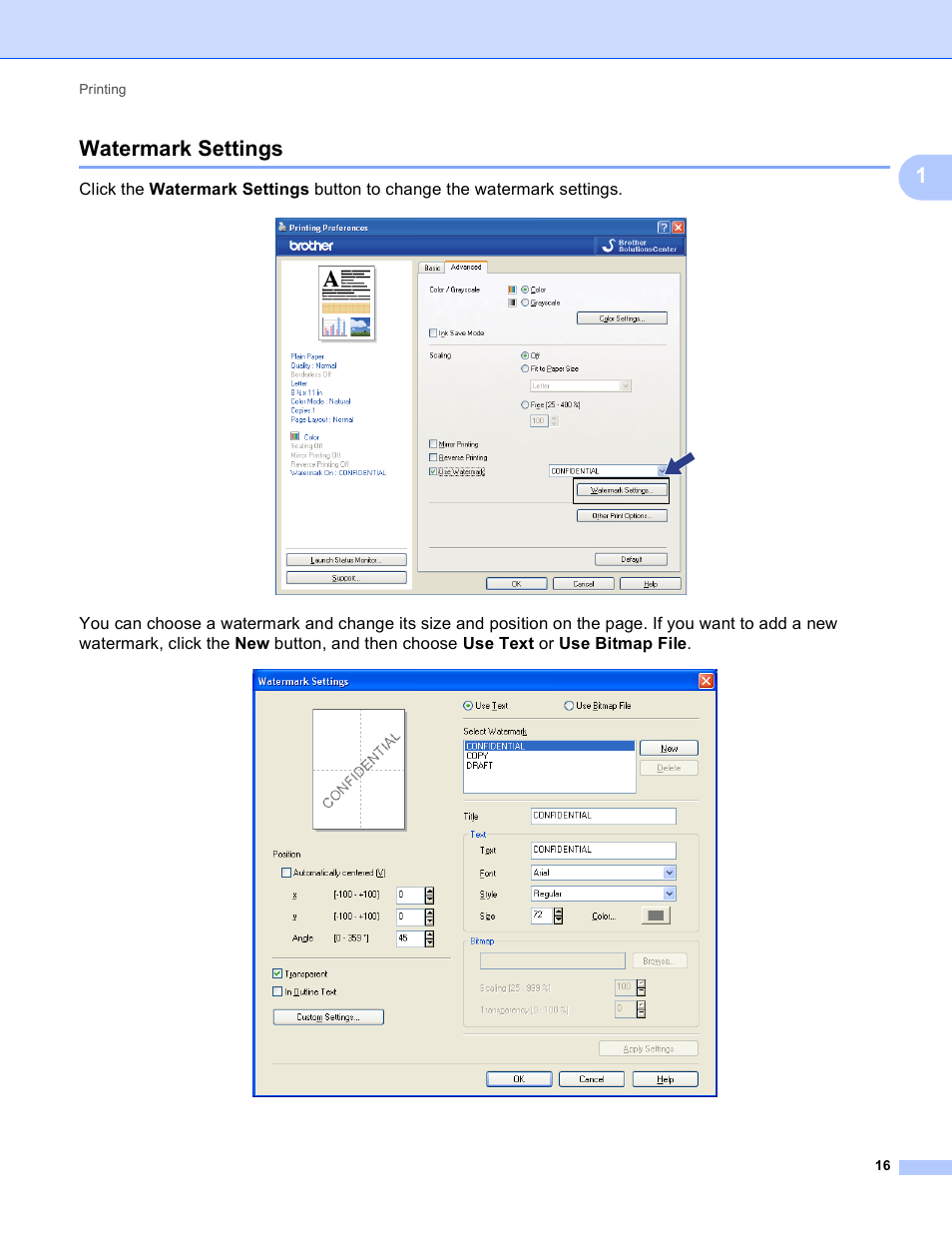Click the y position spinner arrows
Image resolution: width=952 pixels, height=1233 pixels.
[x=429, y=917]
